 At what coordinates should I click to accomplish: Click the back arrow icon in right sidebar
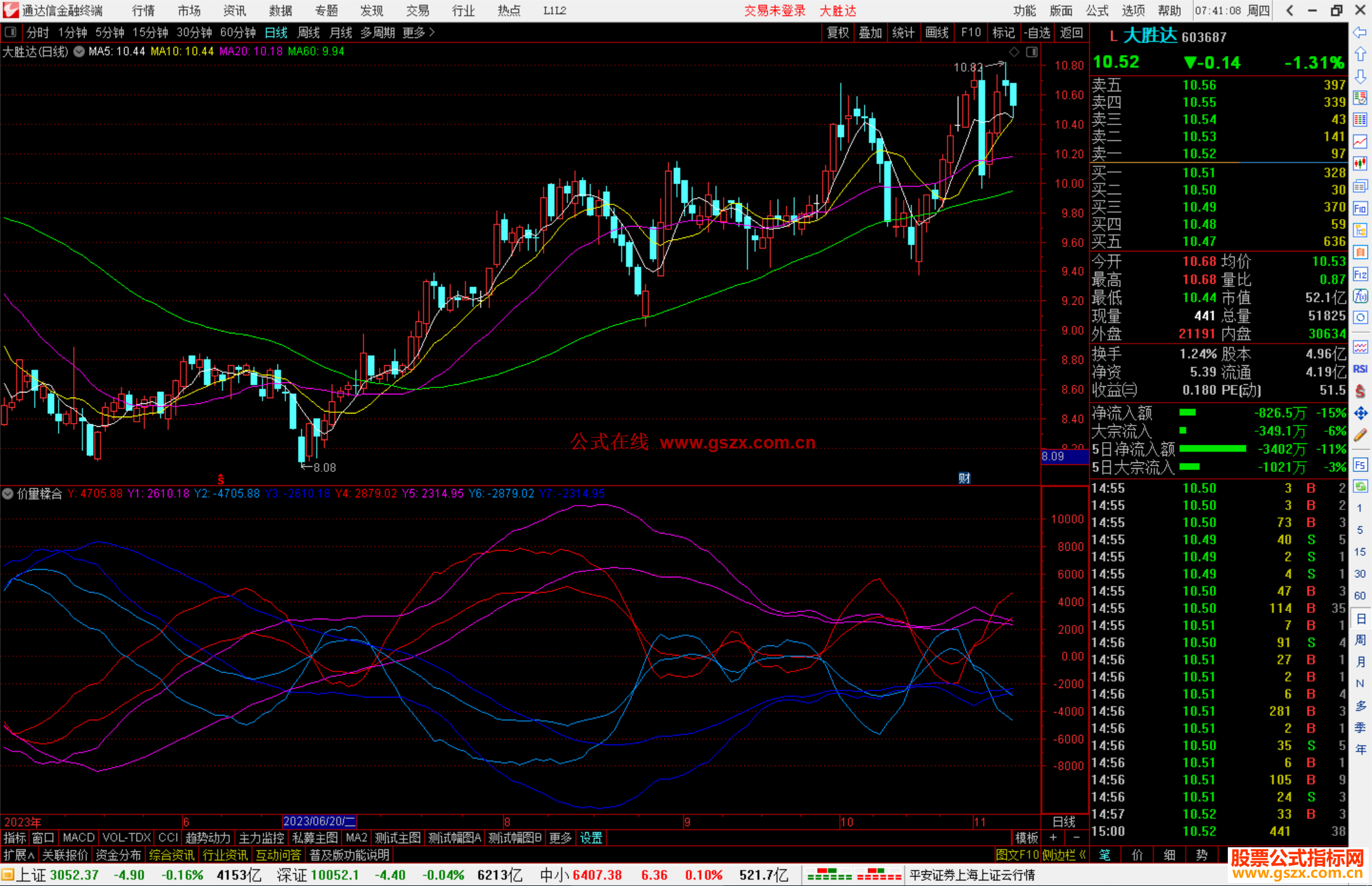1360,32
